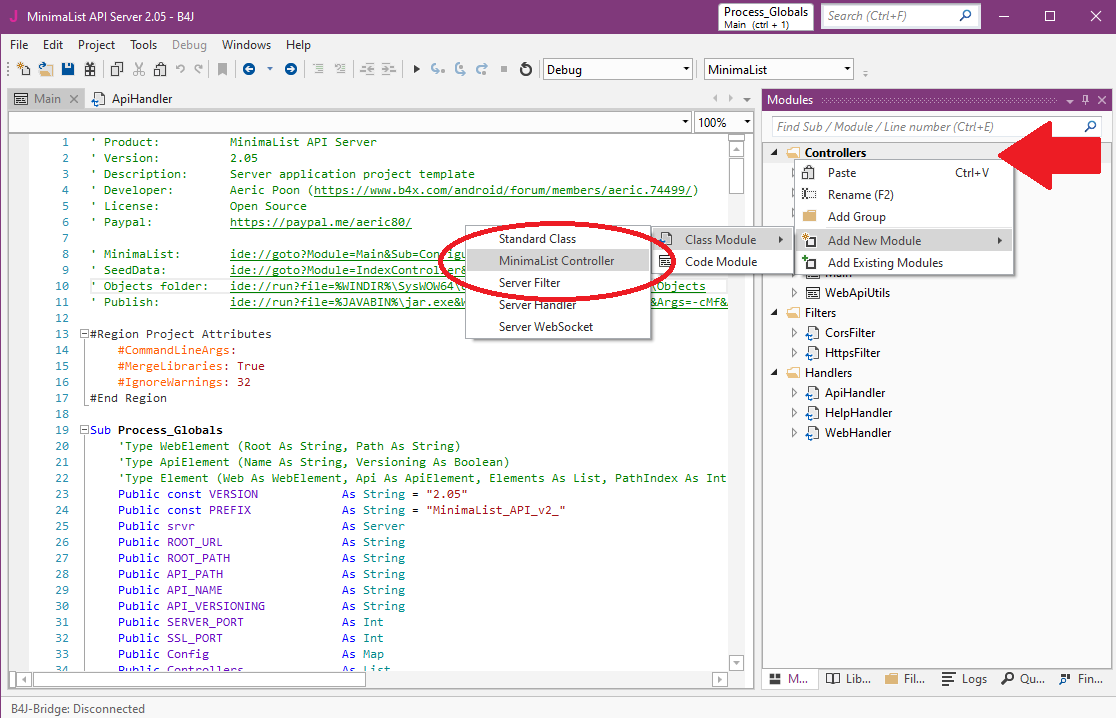
Task: Open the paypal.me/aeric80 link
Action: (320, 222)
